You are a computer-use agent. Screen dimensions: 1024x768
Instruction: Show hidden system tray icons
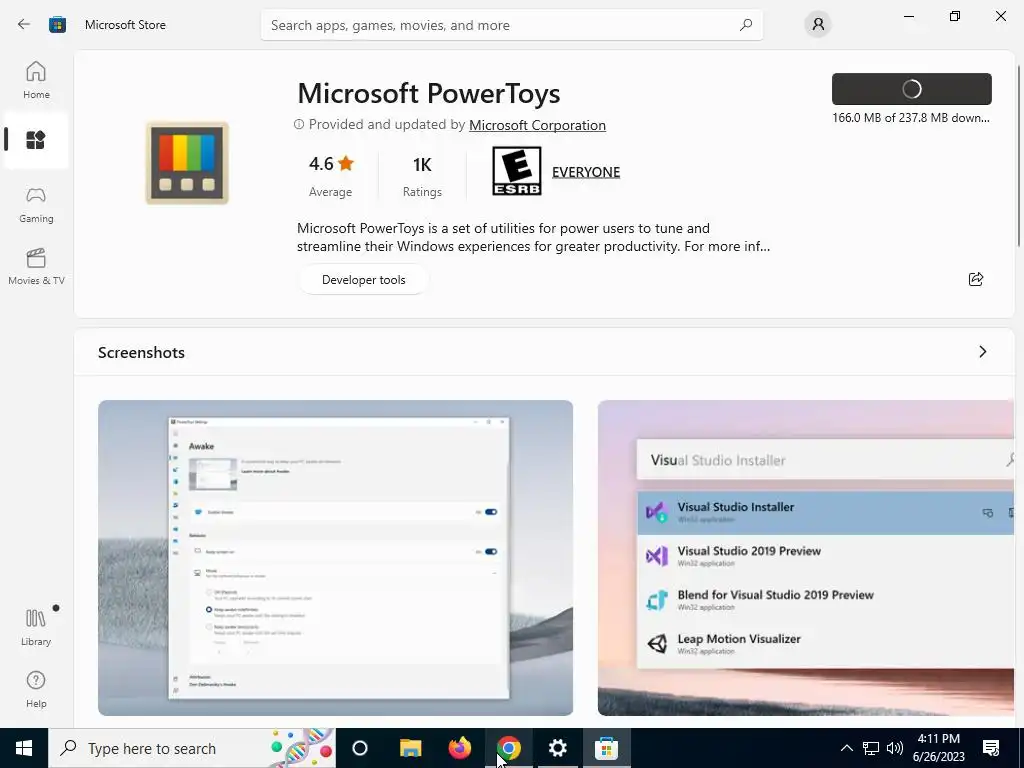pyautogui.click(x=846, y=748)
